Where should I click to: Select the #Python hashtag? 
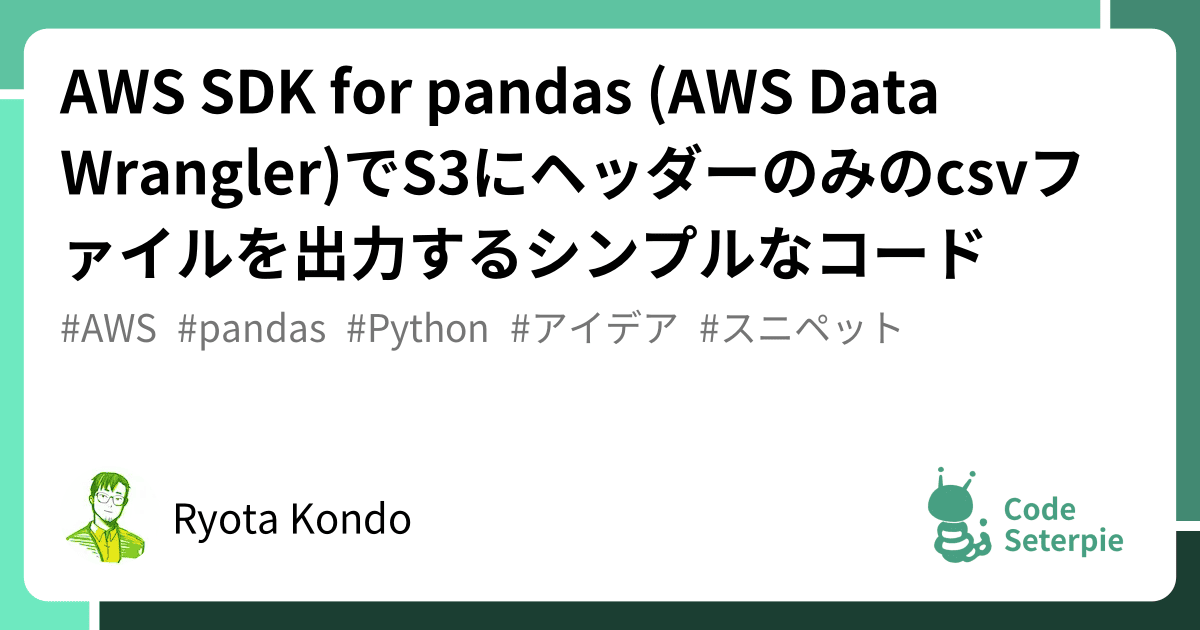(x=418, y=329)
